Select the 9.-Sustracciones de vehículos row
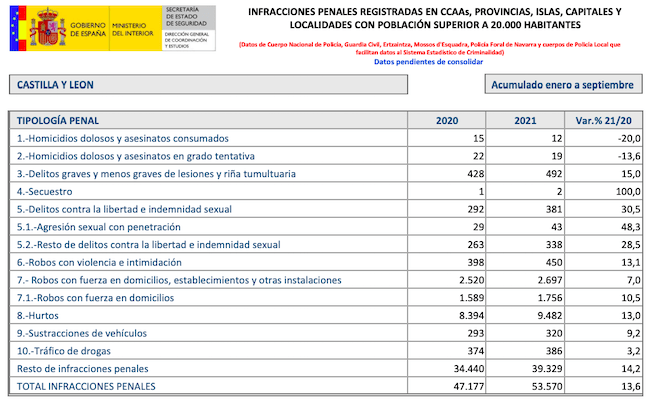This screenshot has width=650, height=400. [83, 333]
